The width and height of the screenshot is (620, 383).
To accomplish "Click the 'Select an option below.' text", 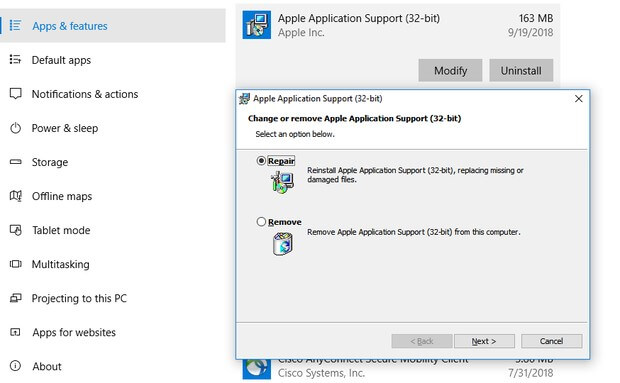I will coord(295,134).
